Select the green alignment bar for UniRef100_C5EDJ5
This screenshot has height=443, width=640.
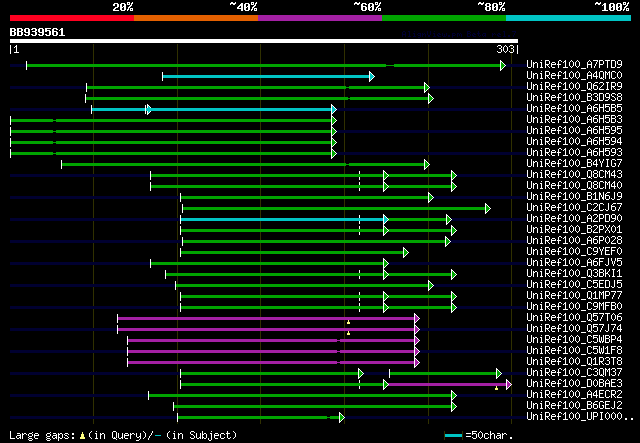304,286
